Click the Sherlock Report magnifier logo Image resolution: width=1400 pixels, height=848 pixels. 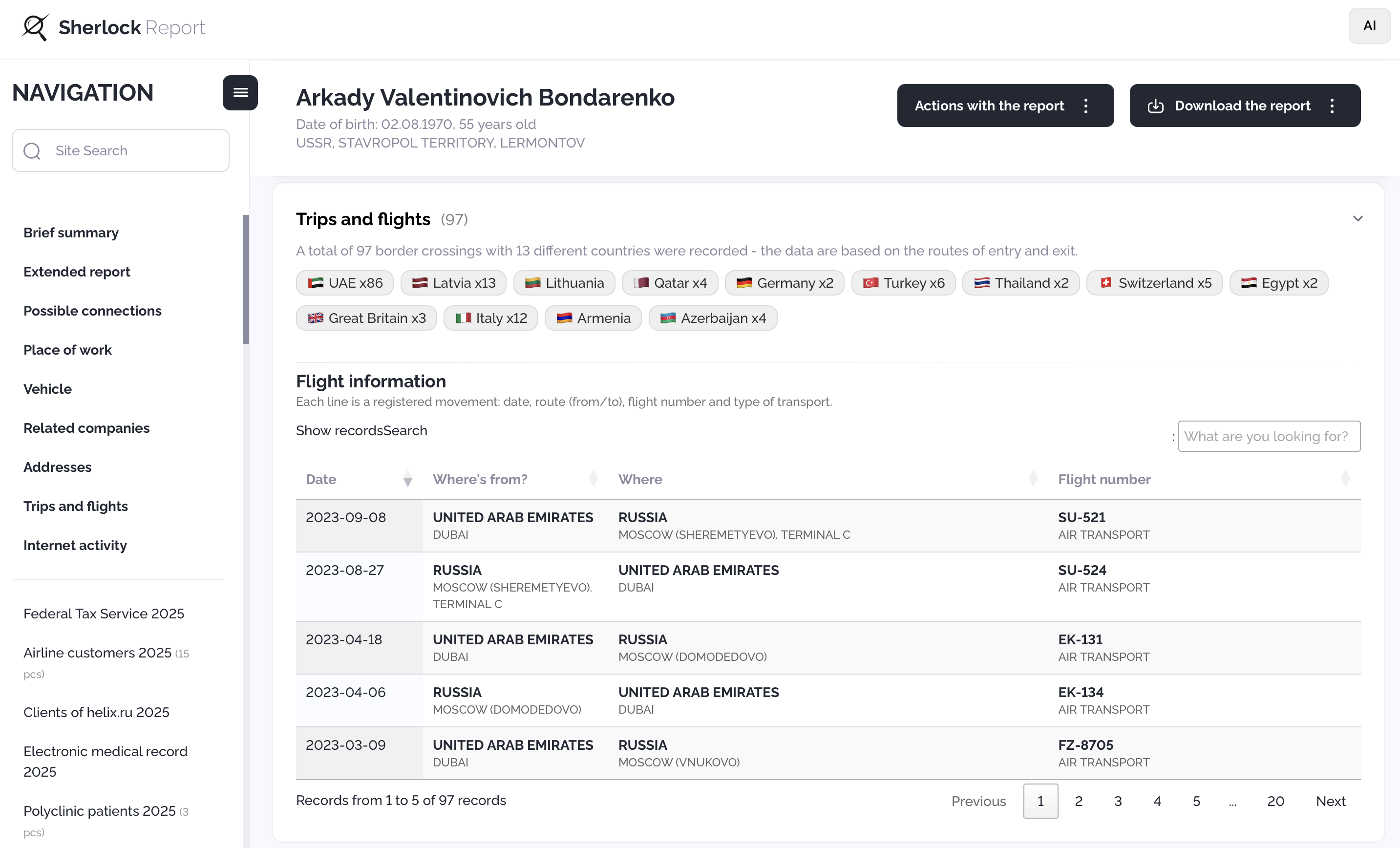point(35,27)
